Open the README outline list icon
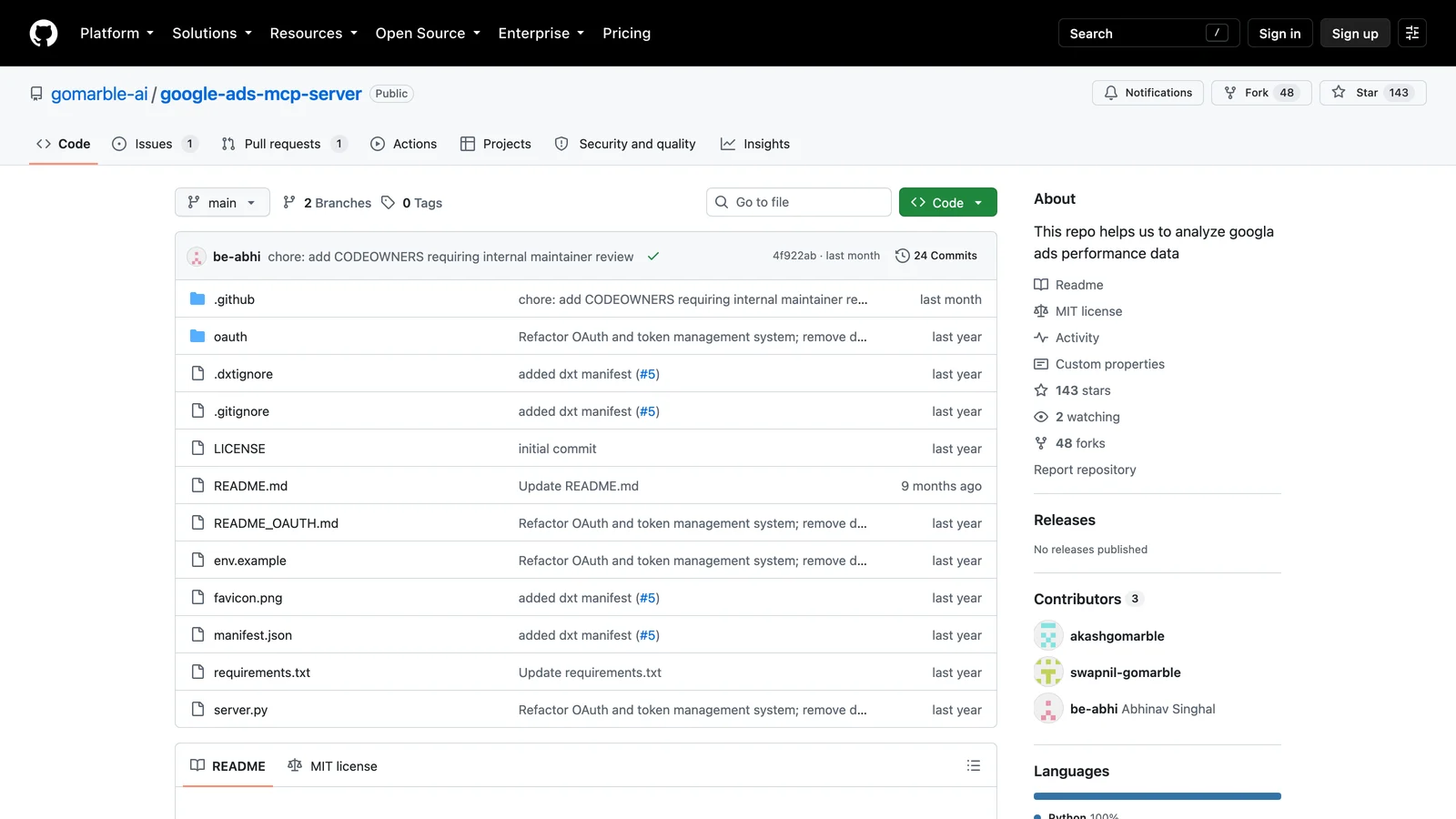Screen dimensions: 1456x819 (x=974, y=765)
